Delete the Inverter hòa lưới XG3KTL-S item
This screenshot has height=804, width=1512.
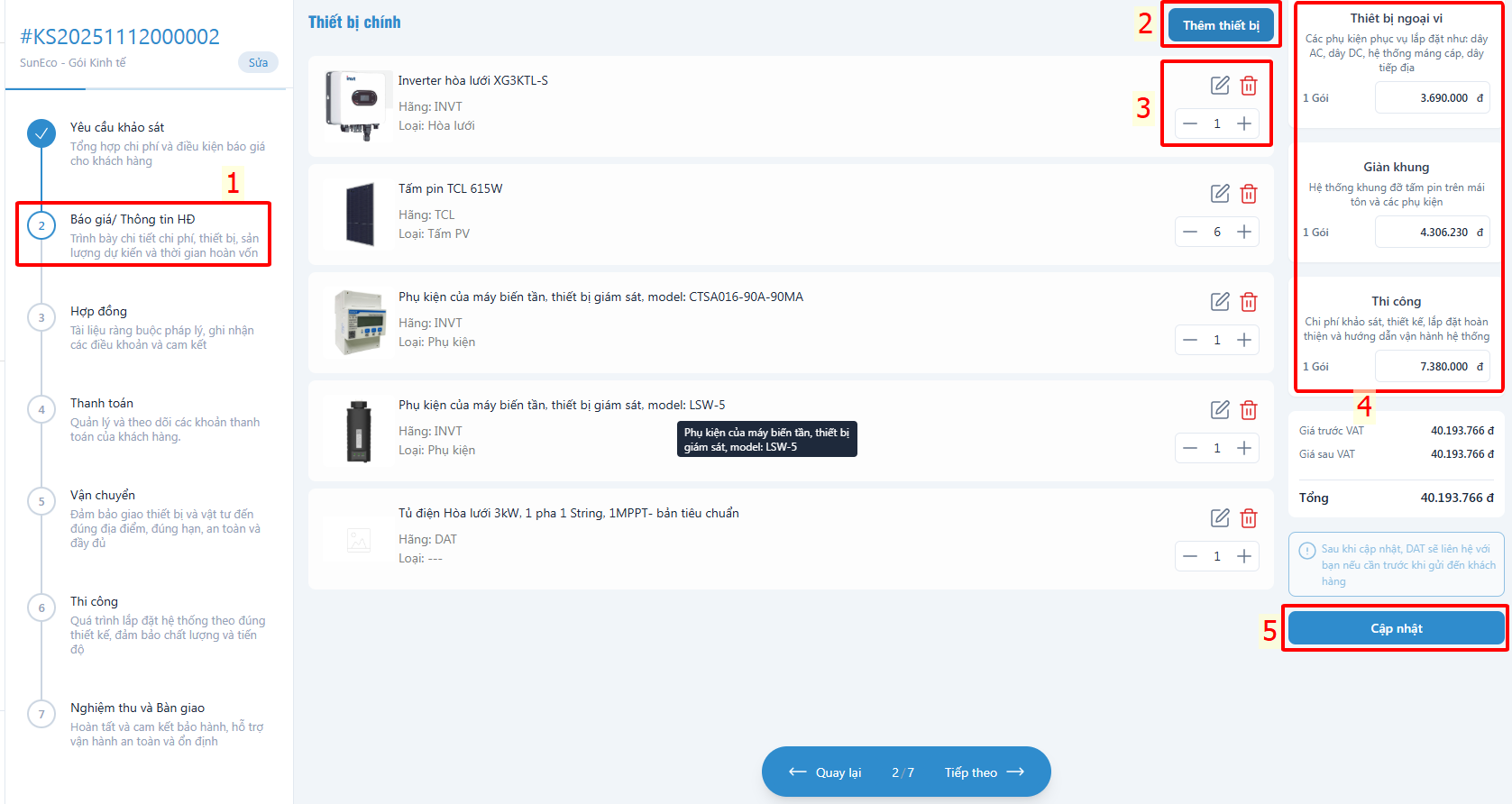[1249, 86]
